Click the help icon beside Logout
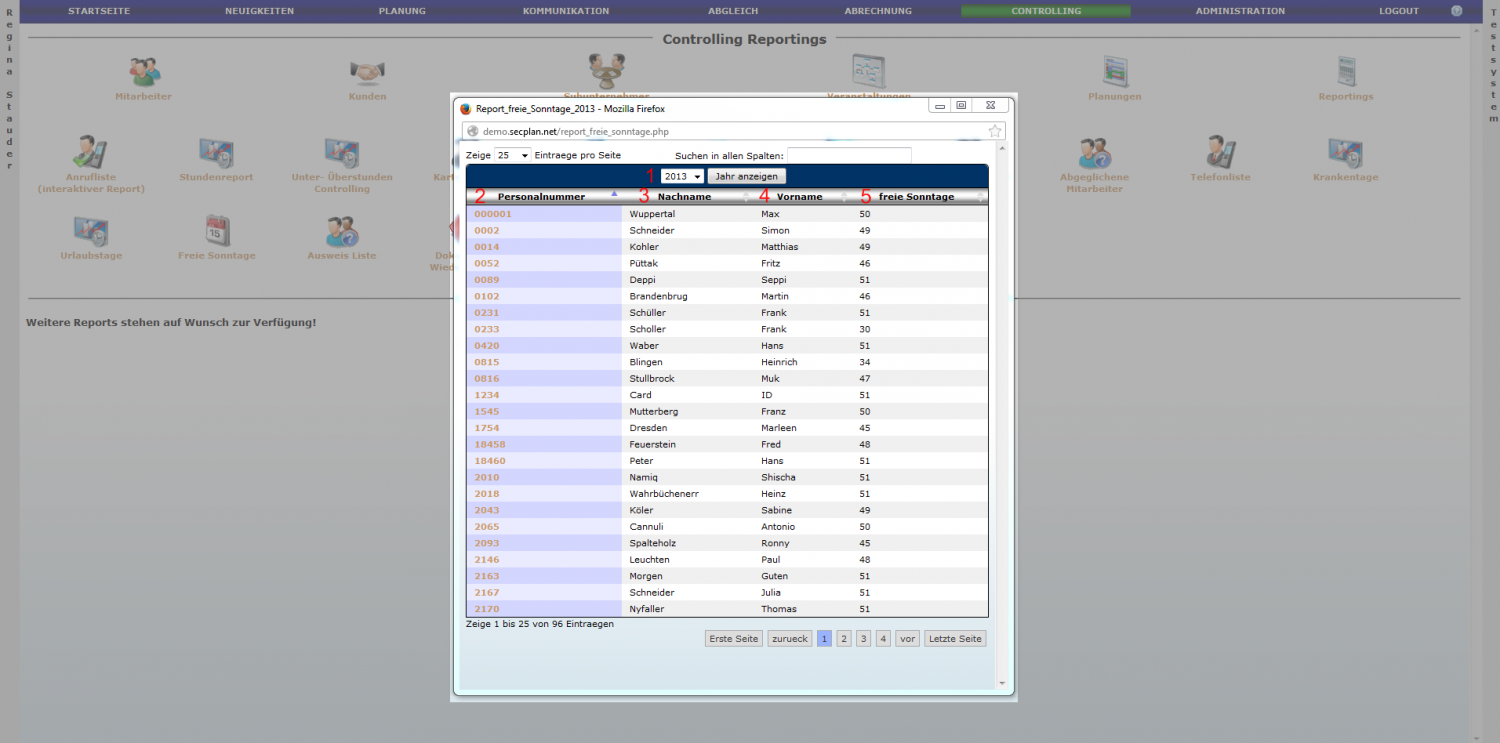 pyautogui.click(x=1456, y=11)
